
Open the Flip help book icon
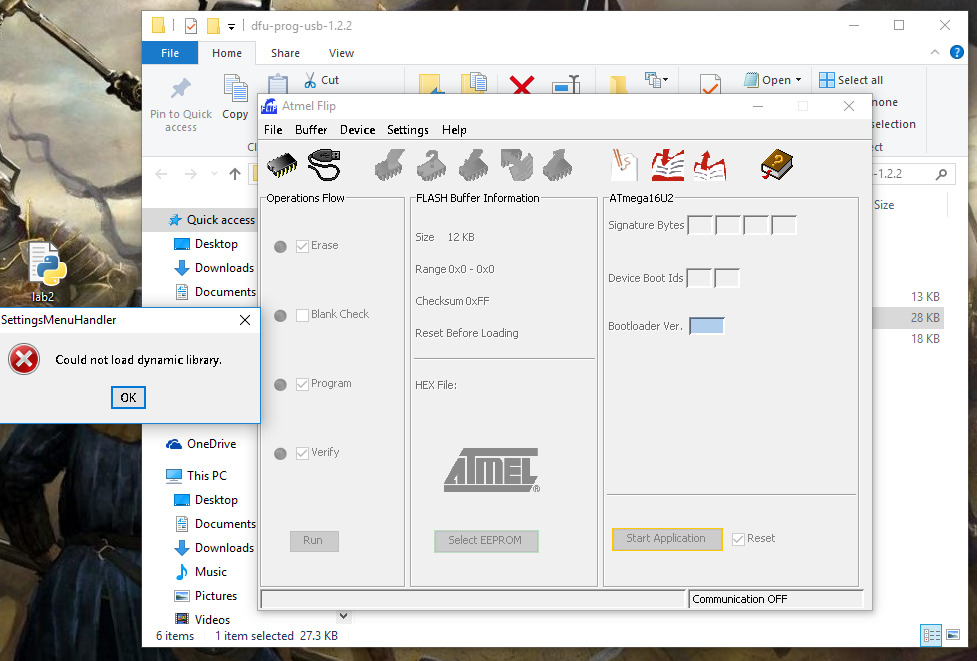(x=777, y=165)
